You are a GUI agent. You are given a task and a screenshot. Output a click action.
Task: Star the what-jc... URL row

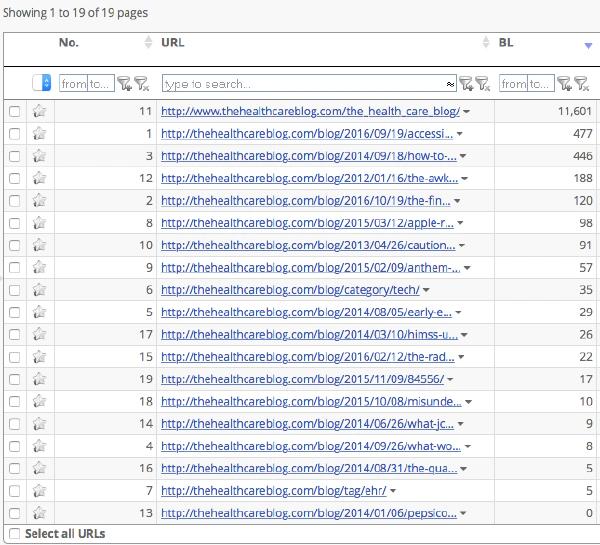coord(39,424)
